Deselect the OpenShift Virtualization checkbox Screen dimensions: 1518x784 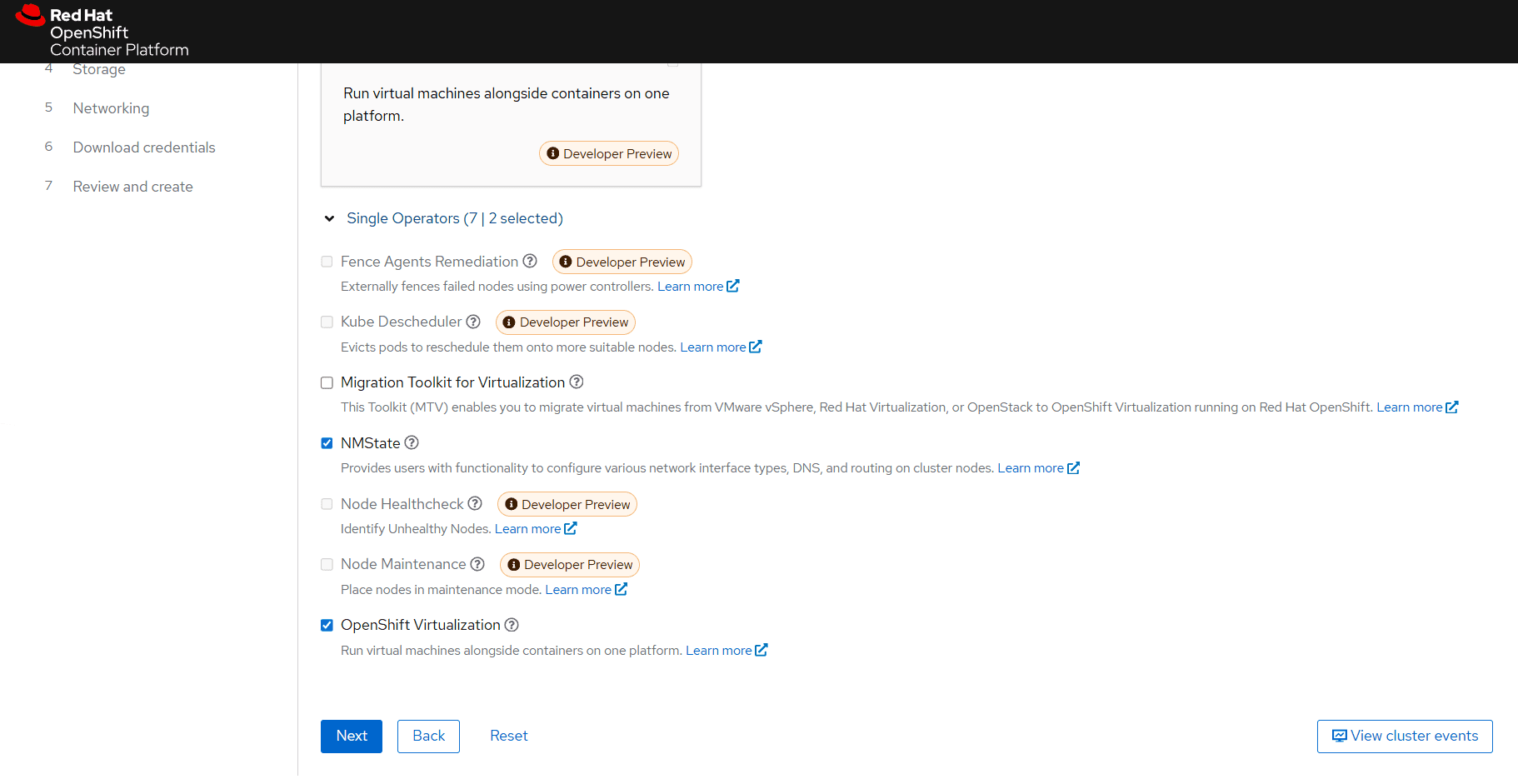[327, 626]
